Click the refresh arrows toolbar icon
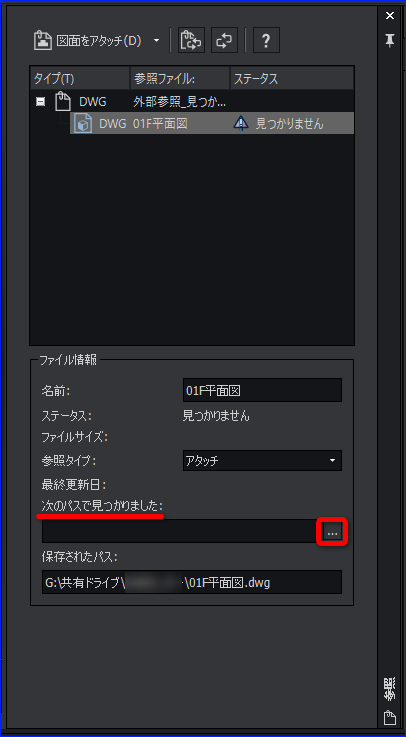This screenshot has height=737, width=406. click(x=224, y=41)
